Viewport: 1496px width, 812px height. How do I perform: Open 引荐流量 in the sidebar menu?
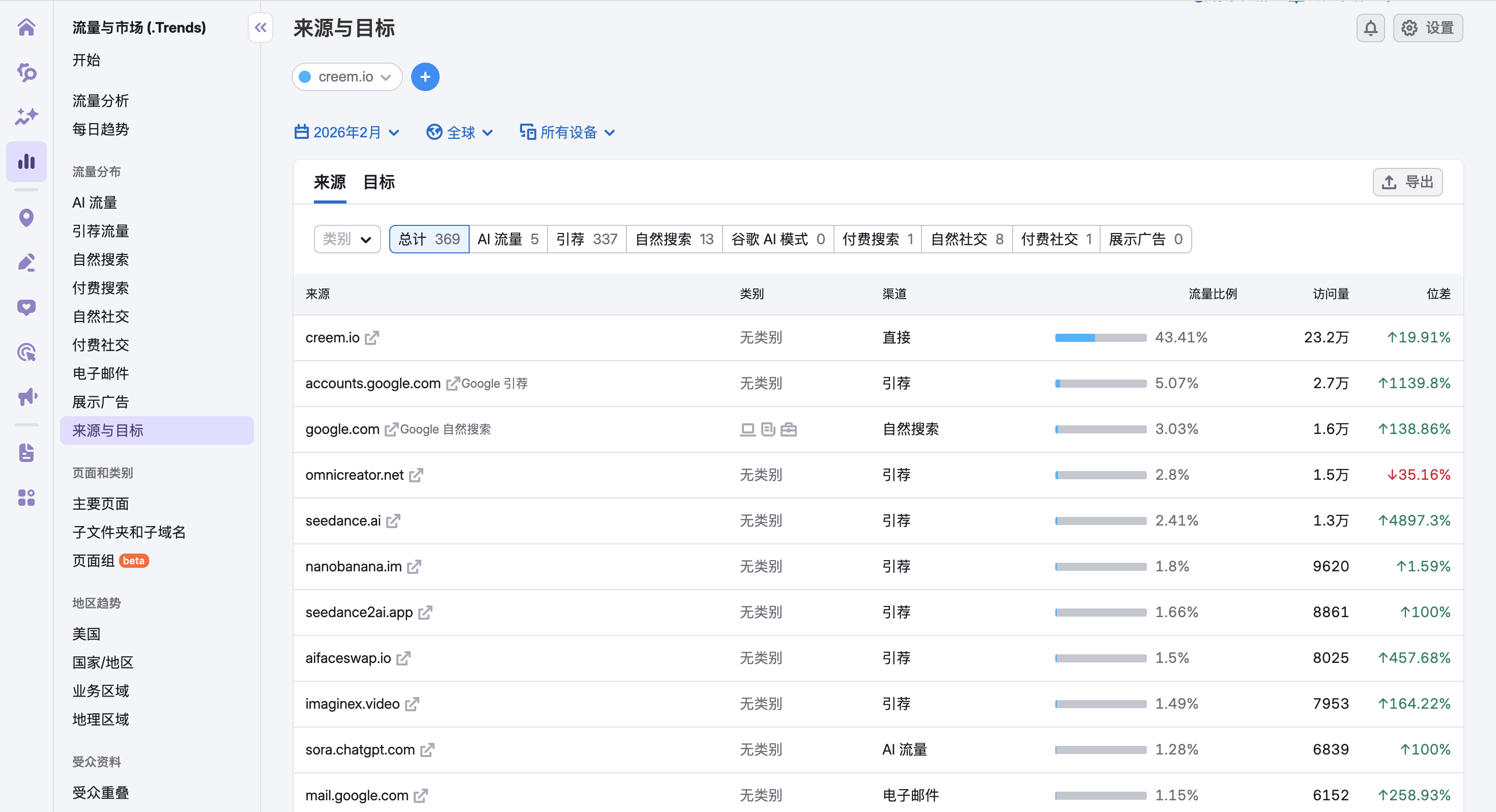(x=100, y=231)
